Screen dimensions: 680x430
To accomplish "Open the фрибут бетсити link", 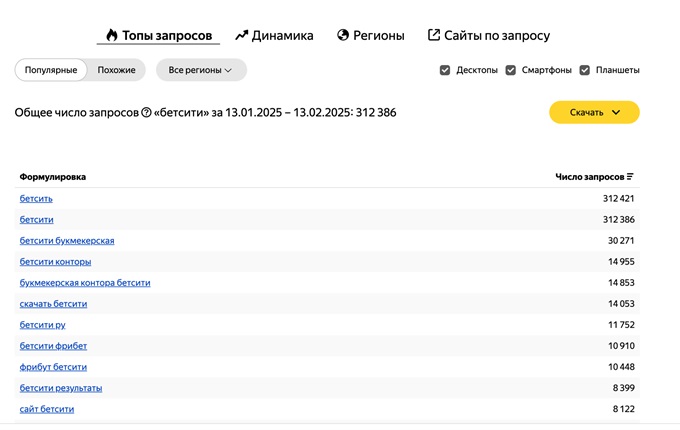I will [53, 367].
